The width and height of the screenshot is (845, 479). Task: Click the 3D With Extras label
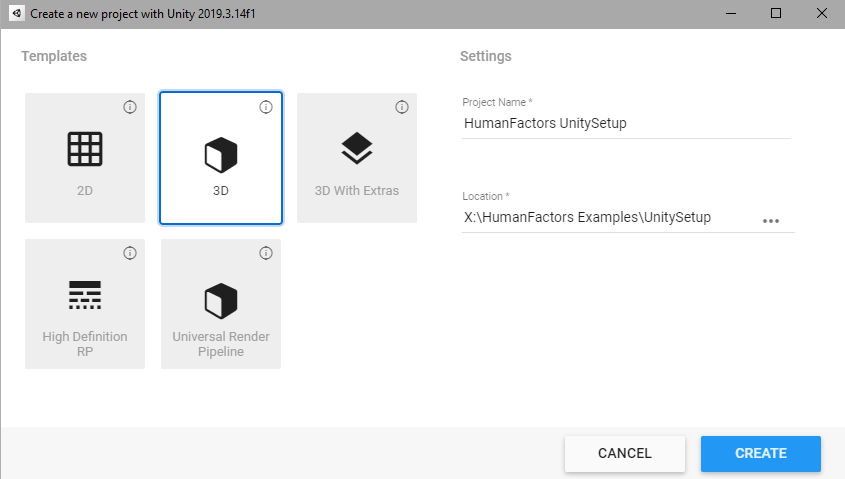[357, 191]
